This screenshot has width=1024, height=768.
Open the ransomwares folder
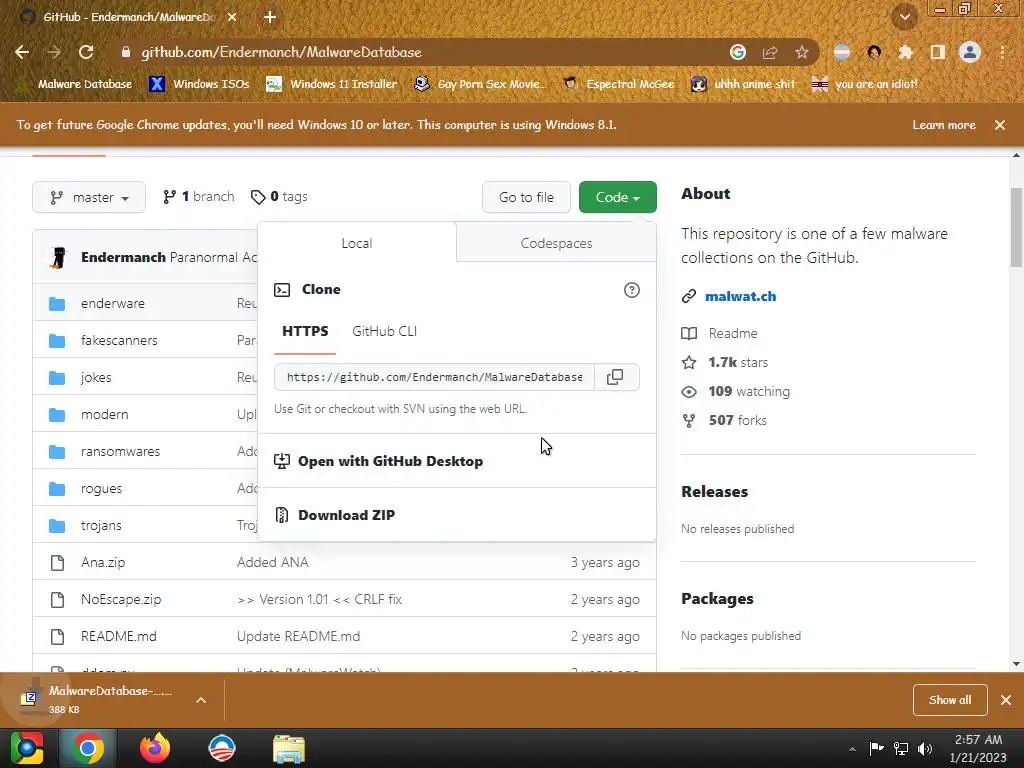[120, 451]
